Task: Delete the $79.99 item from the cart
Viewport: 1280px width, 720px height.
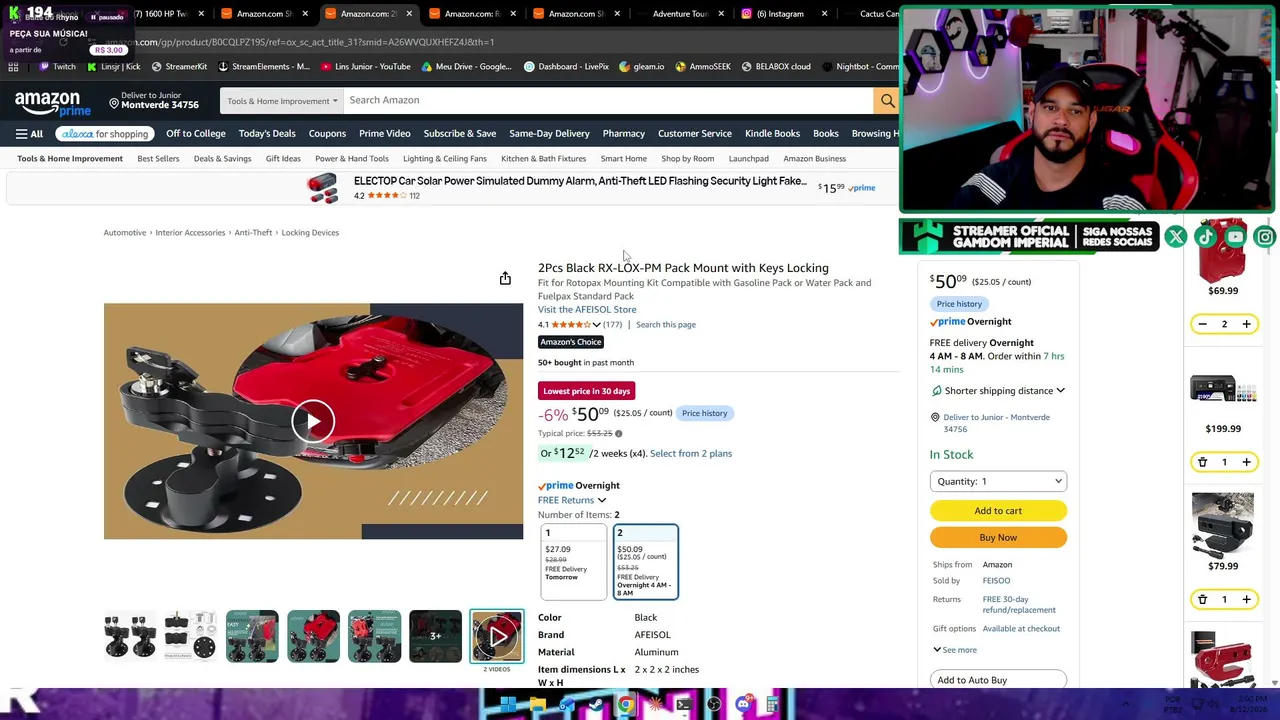Action: (x=1202, y=599)
